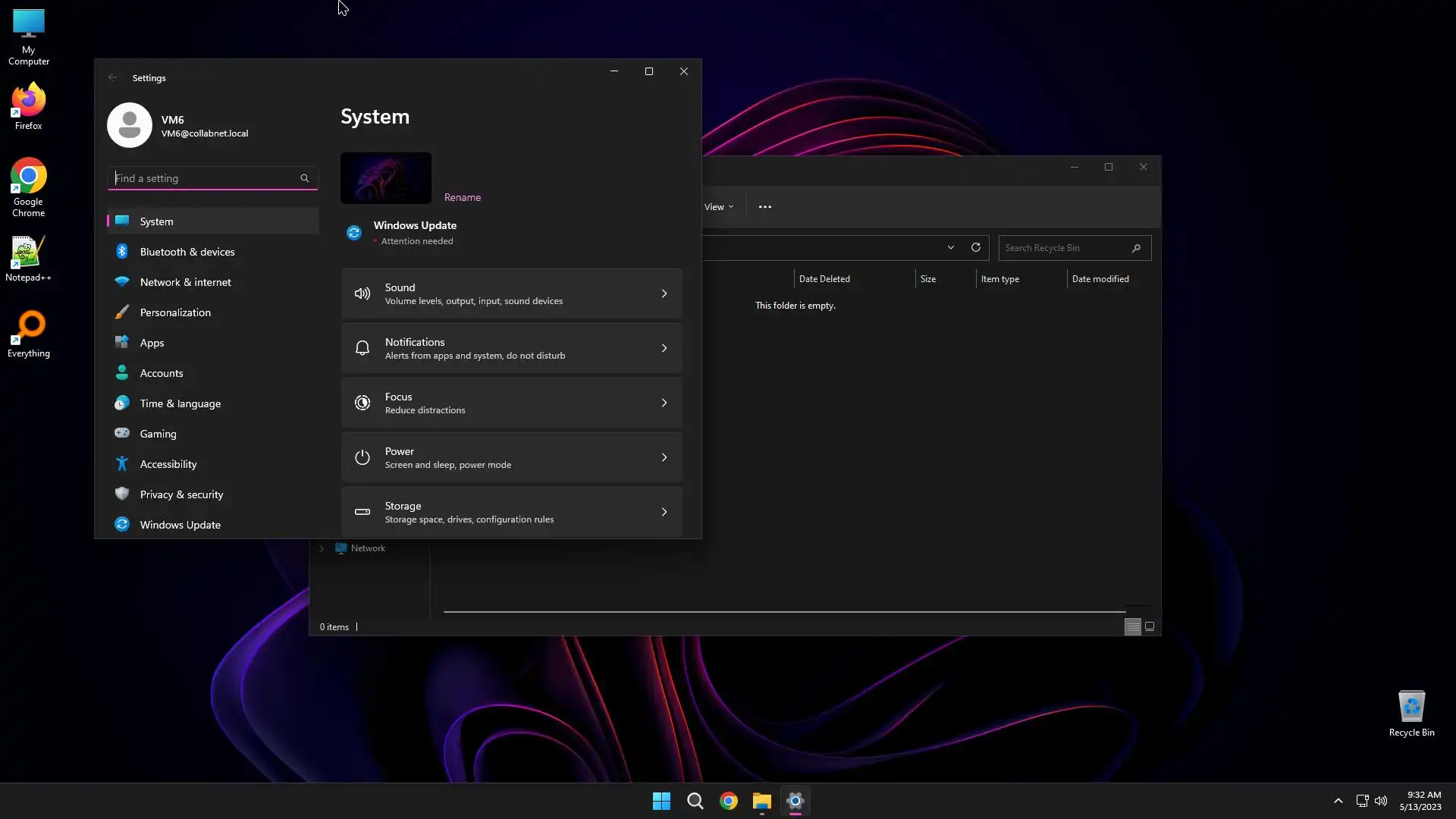Open Settings app from the taskbar
The width and height of the screenshot is (1456, 819).
(795, 801)
